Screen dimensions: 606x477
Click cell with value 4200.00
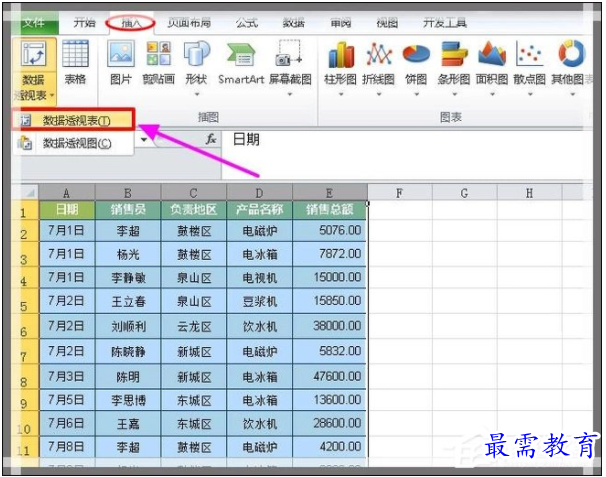[329, 447]
